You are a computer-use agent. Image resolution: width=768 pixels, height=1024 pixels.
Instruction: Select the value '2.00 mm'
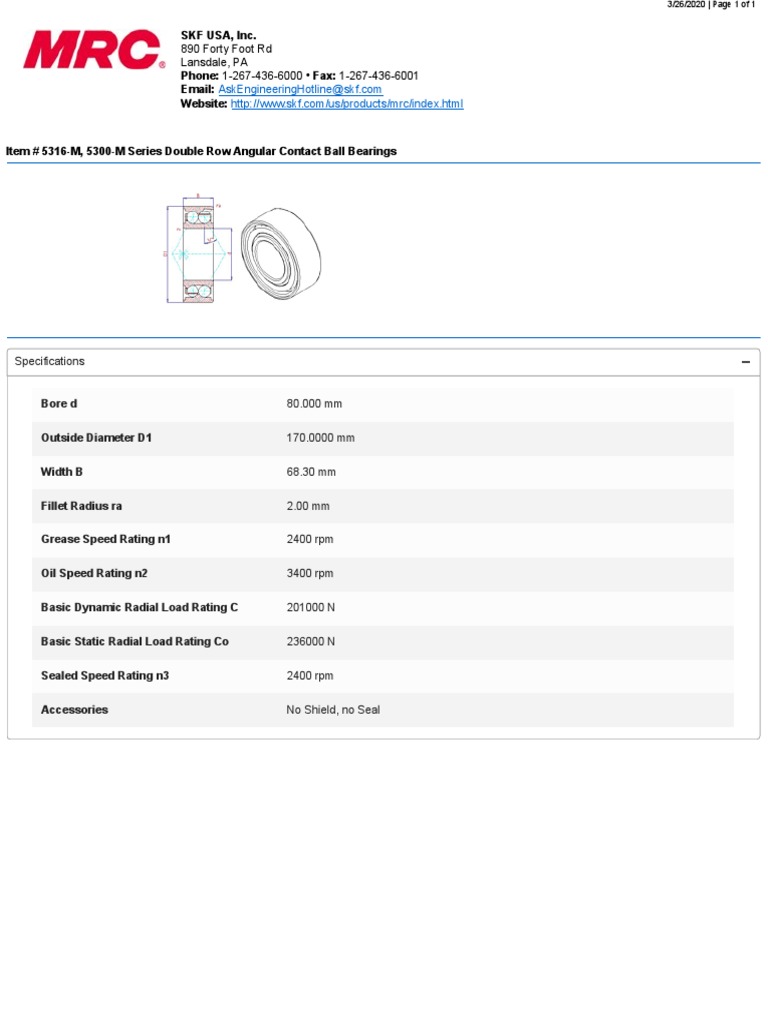click(308, 505)
